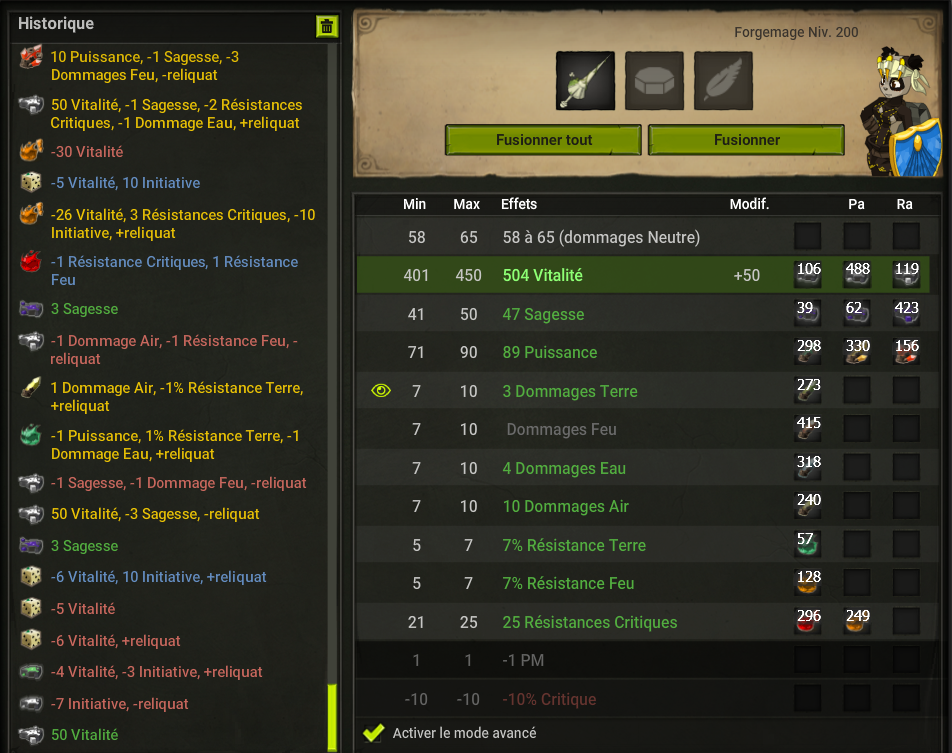The image size is (952, 753).
Task: Toggle the eye icon next to Dommages Terre
Action: coord(381,390)
